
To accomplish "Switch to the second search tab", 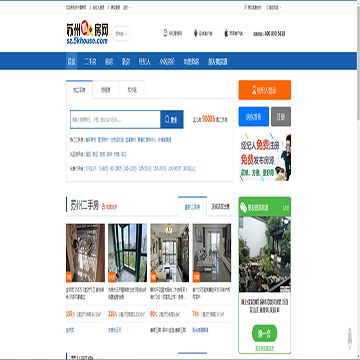I will pyautogui.click(x=106, y=90).
